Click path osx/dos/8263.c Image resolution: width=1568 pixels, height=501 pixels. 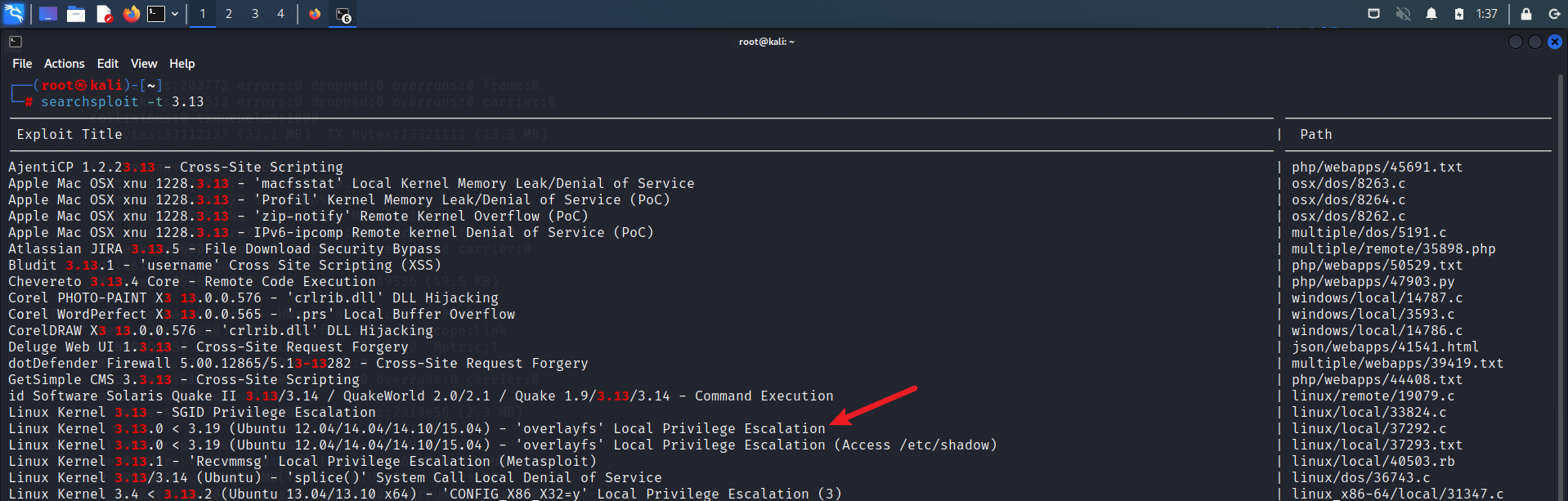pyautogui.click(x=1349, y=184)
